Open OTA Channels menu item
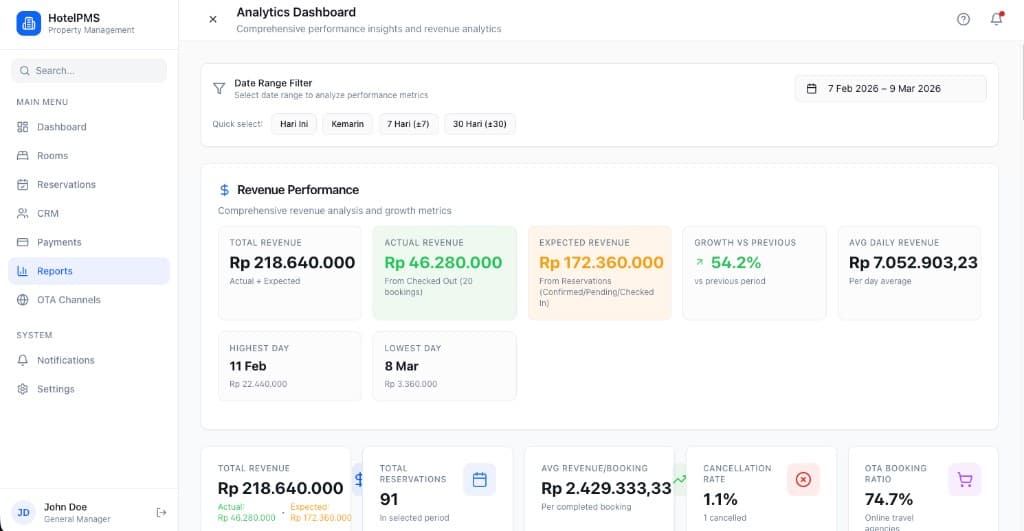The height and width of the screenshot is (531, 1024). point(69,300)
